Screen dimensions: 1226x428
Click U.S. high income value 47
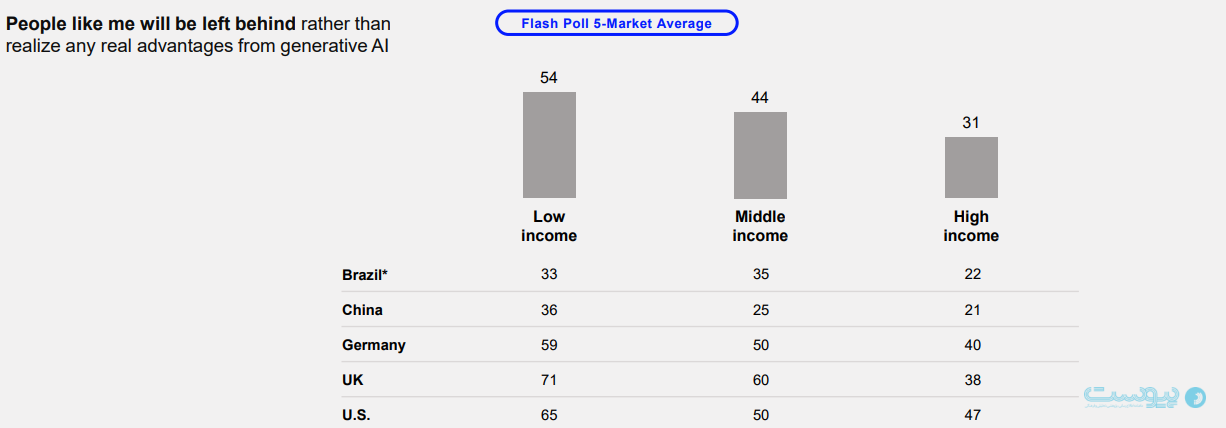coord(971,414)
